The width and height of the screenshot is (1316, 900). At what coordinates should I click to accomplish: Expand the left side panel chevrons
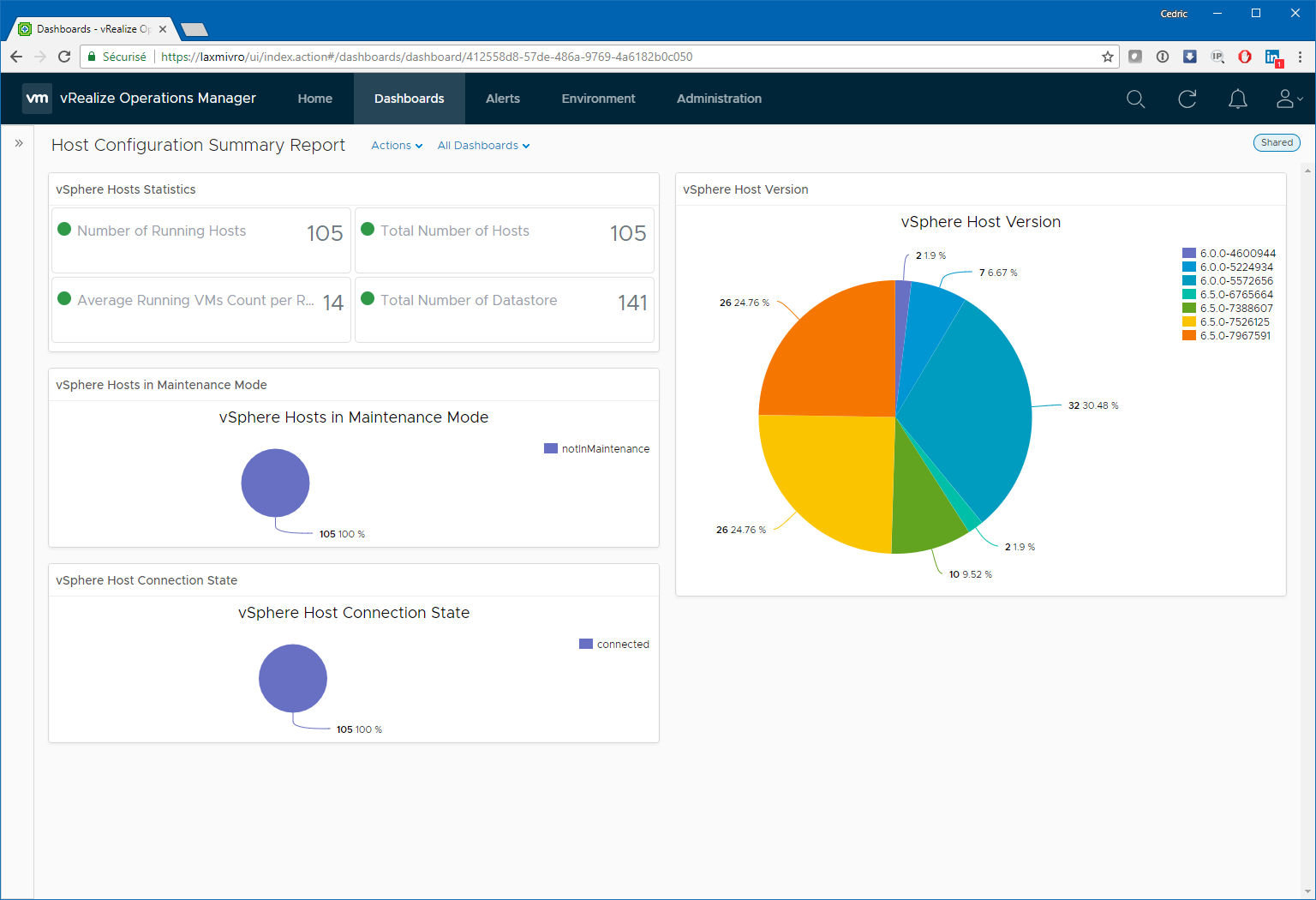(x=19, y=143)
